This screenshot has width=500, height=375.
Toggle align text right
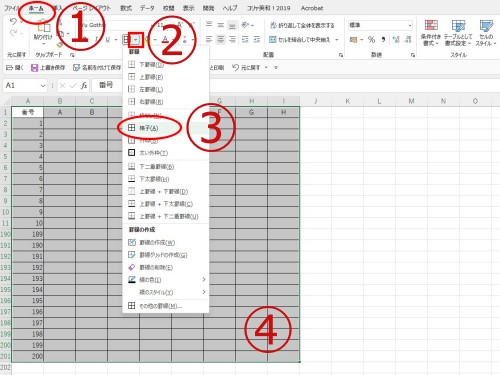point(232,40)
